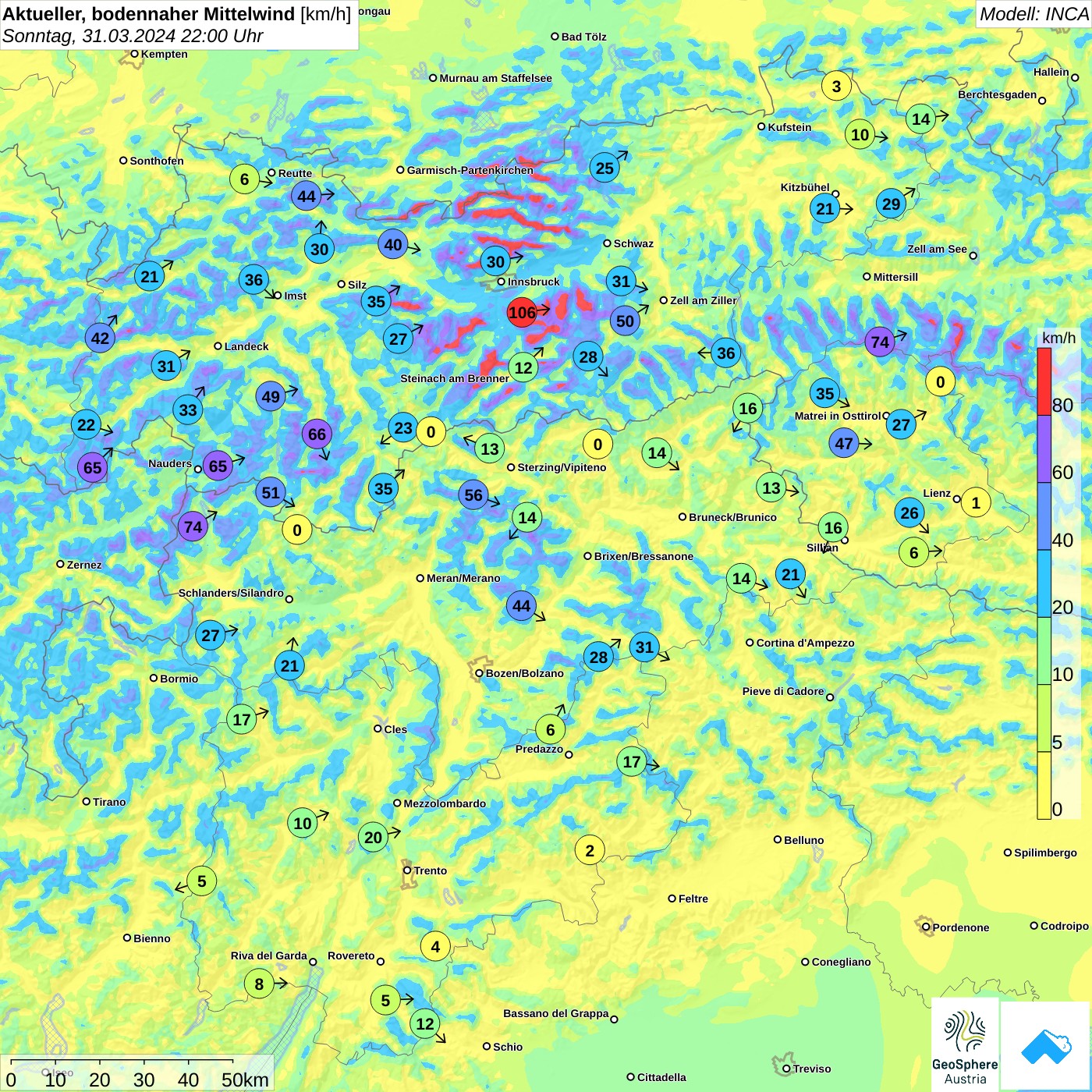Select the 66 km/h purple station marker
The image size is (1092, 1092).
[317, 434]
